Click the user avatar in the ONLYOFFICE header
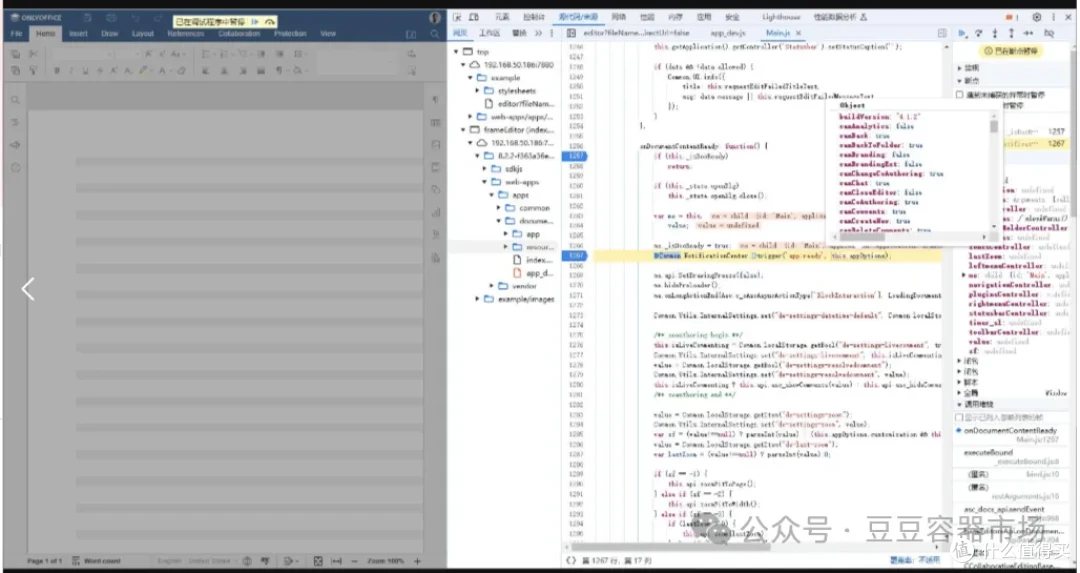This screenshot has width=1080, height=573. [435, 17]
